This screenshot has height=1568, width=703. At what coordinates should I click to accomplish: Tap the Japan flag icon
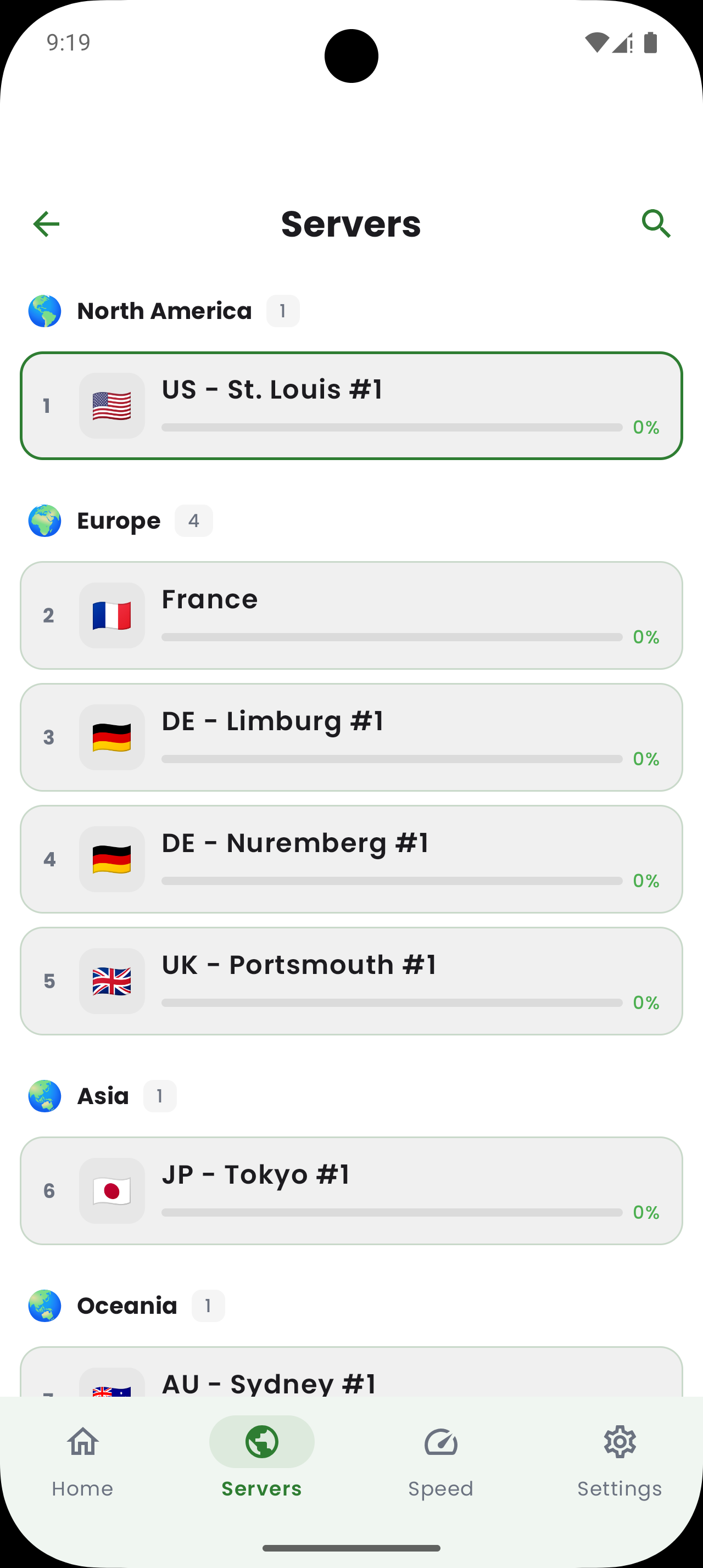click(112, 1191)
